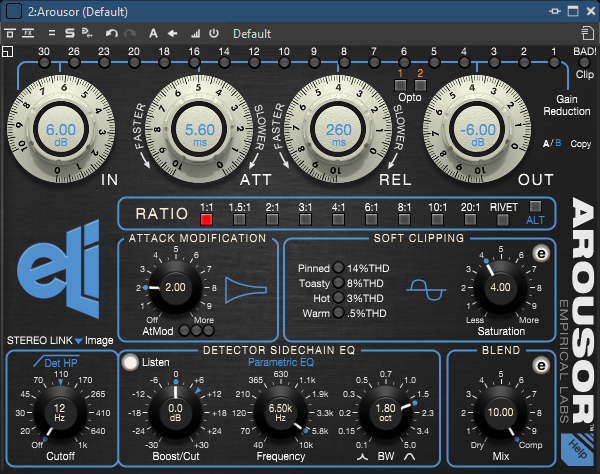This screenshot has height=474, width=600.
Task: Toggle the sidechain Listen button
Action: pyautogui.click(x=130, y=362)
